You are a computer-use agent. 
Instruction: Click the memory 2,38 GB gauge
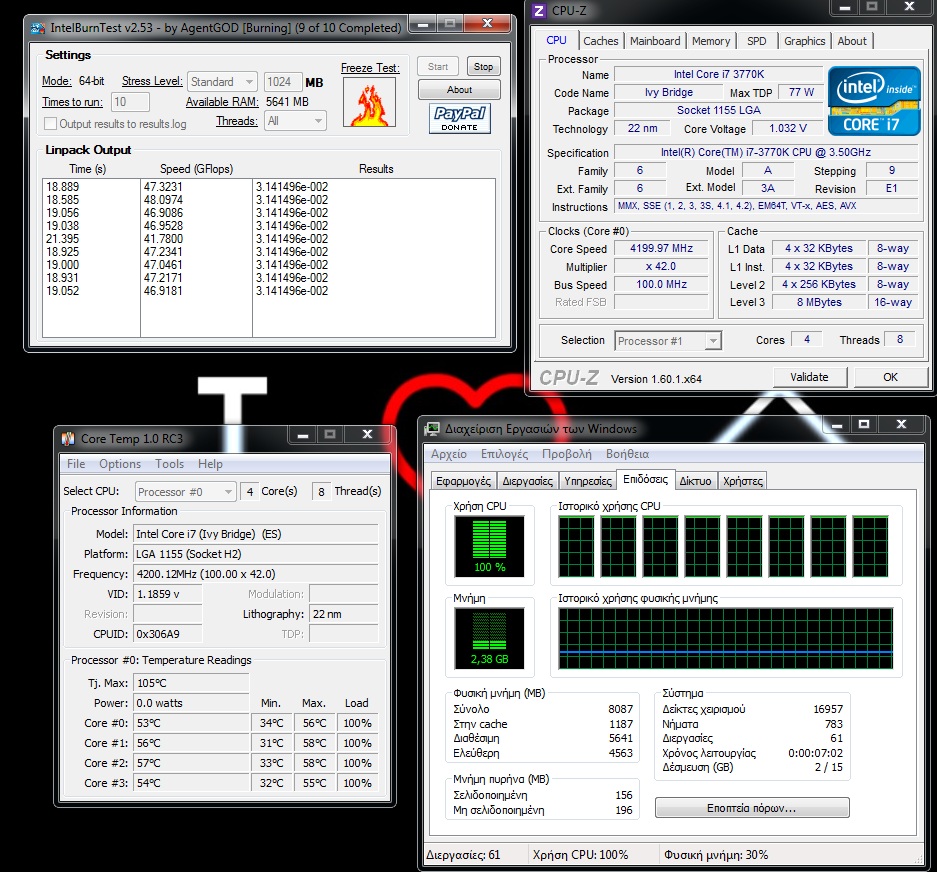point(489,638)
